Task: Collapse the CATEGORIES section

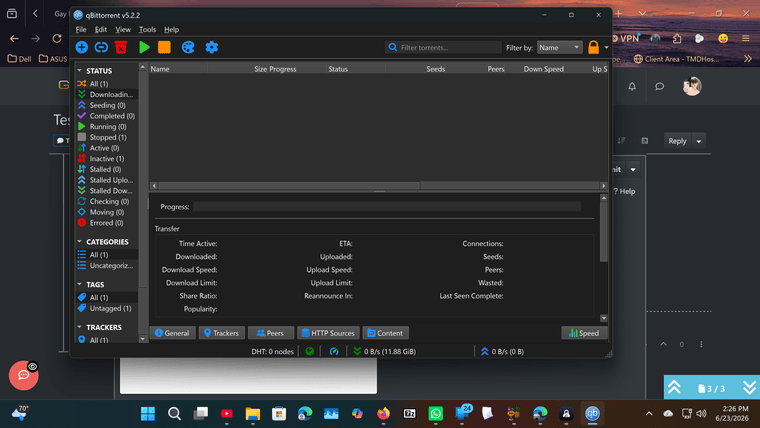Action: [x=79, y=241]
